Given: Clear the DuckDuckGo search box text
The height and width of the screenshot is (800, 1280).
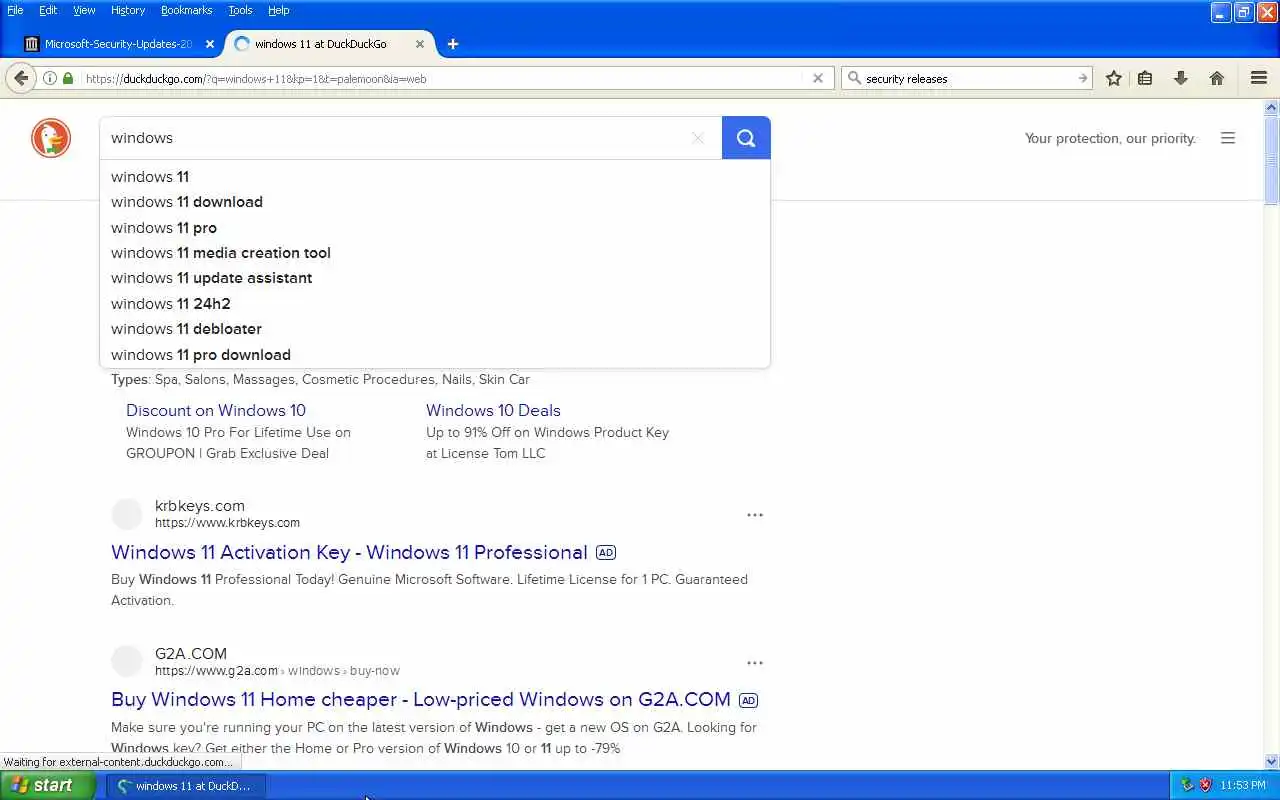Looking at the screenshot, I should tap(698, 138).
